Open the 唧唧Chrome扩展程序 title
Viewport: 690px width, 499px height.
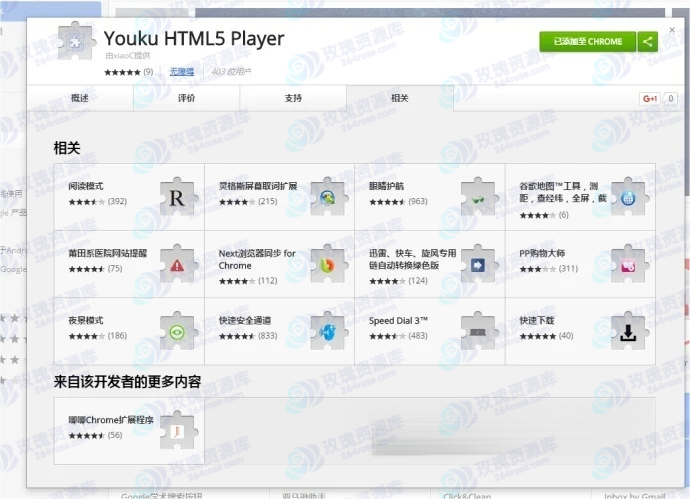pyautogui.click(x=111, y=420)
